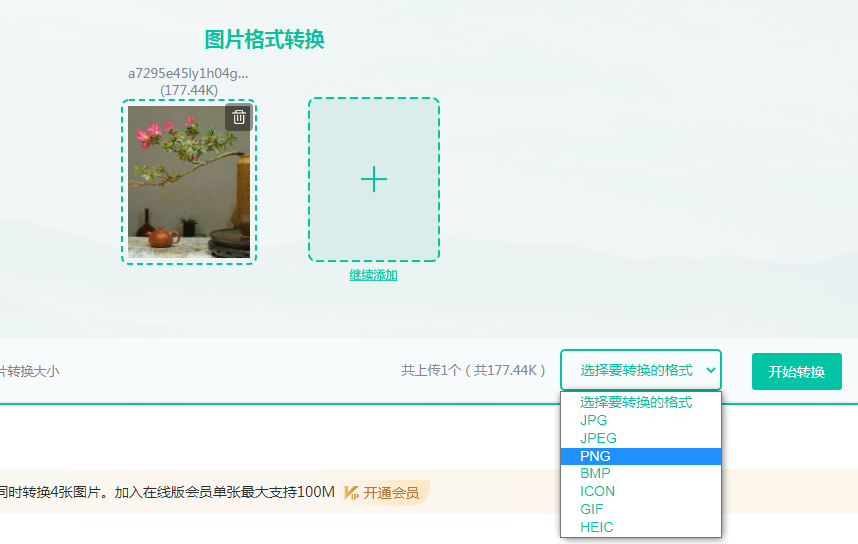Click the a7295e45ly1h04g file name label

coord(188,73)
